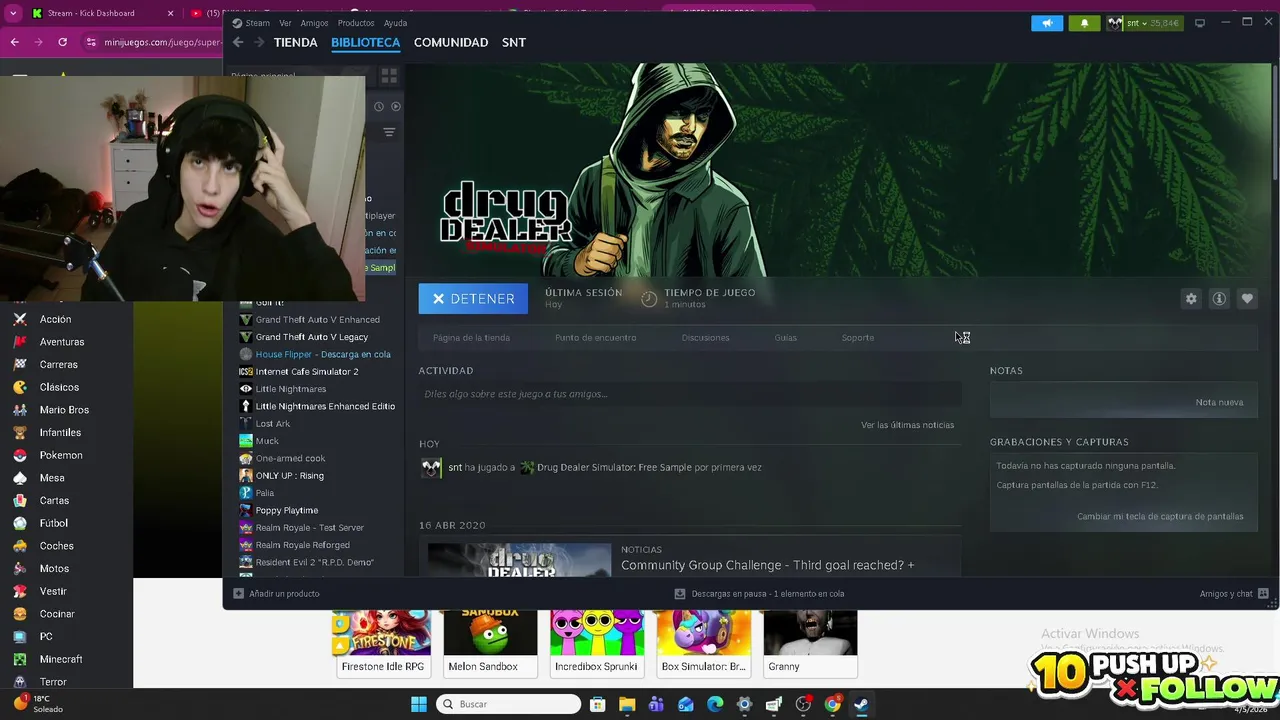The width and height of the screenshot is (1280, 720).
Task: Show ready-to-play games filter icon
Action: (396, 106)
